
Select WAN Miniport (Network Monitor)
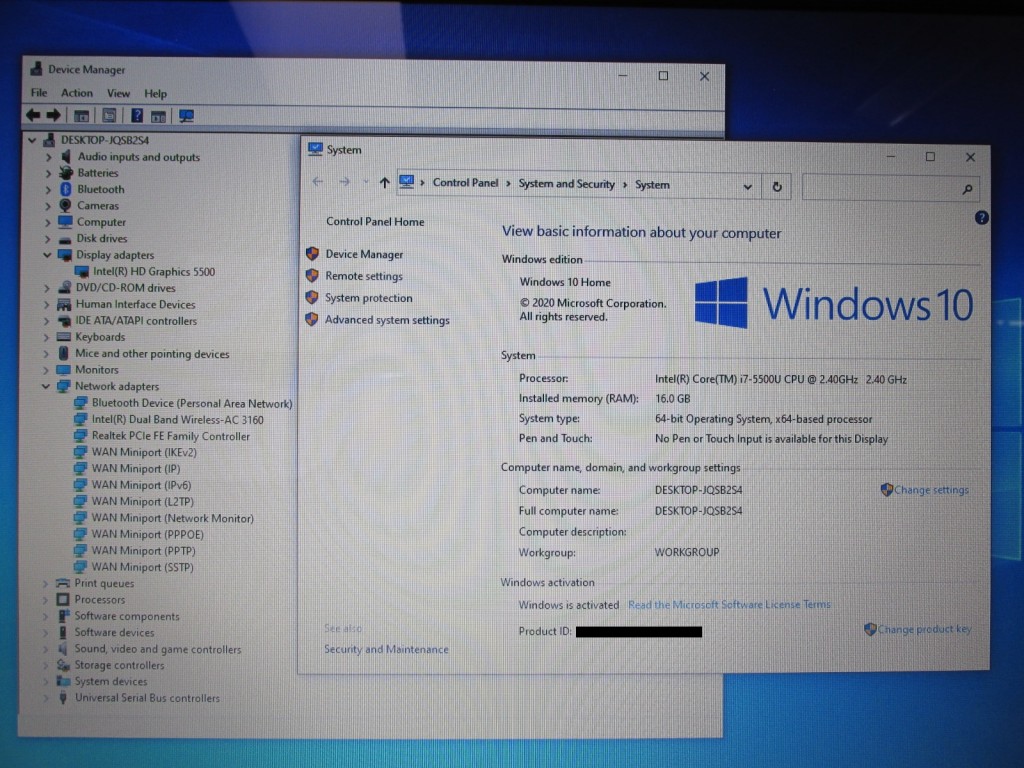(x=172, y=518)
